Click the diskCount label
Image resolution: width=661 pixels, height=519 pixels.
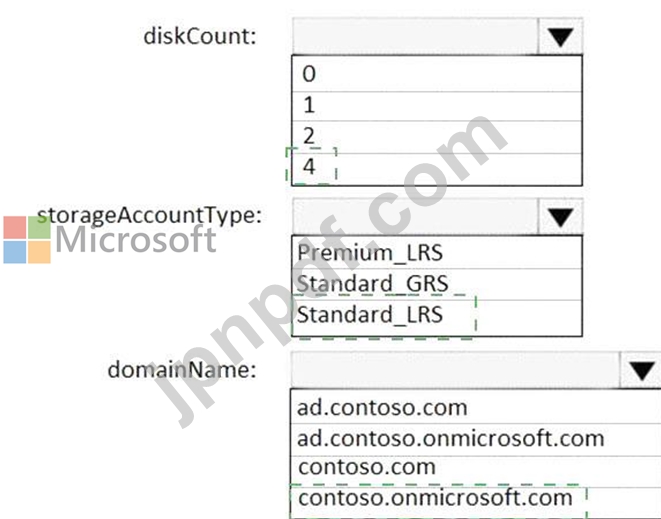click(200, 36)
